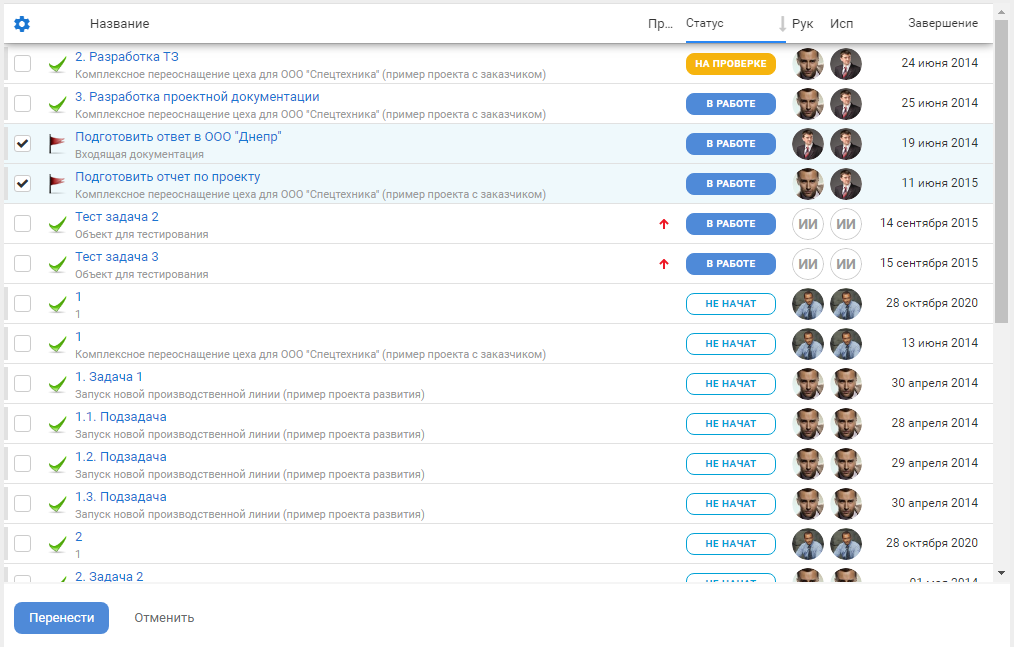The image size is (1014, 647).
Task: Toggle sort arrow in Статус column
Action: tap(782, 23)
